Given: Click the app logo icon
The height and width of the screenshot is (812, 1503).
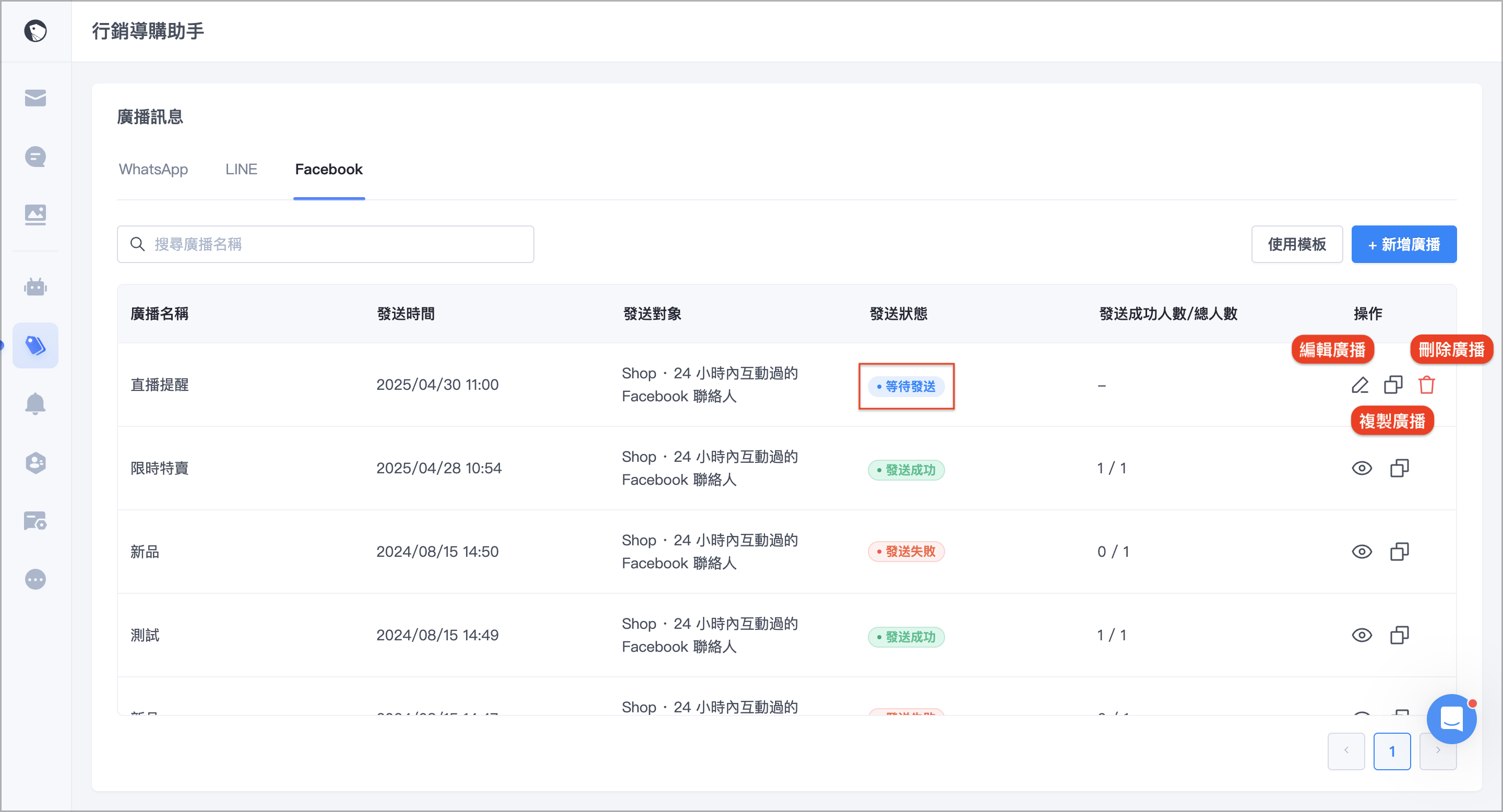Looking at the screenshot, I should click(x=35, y=31).
